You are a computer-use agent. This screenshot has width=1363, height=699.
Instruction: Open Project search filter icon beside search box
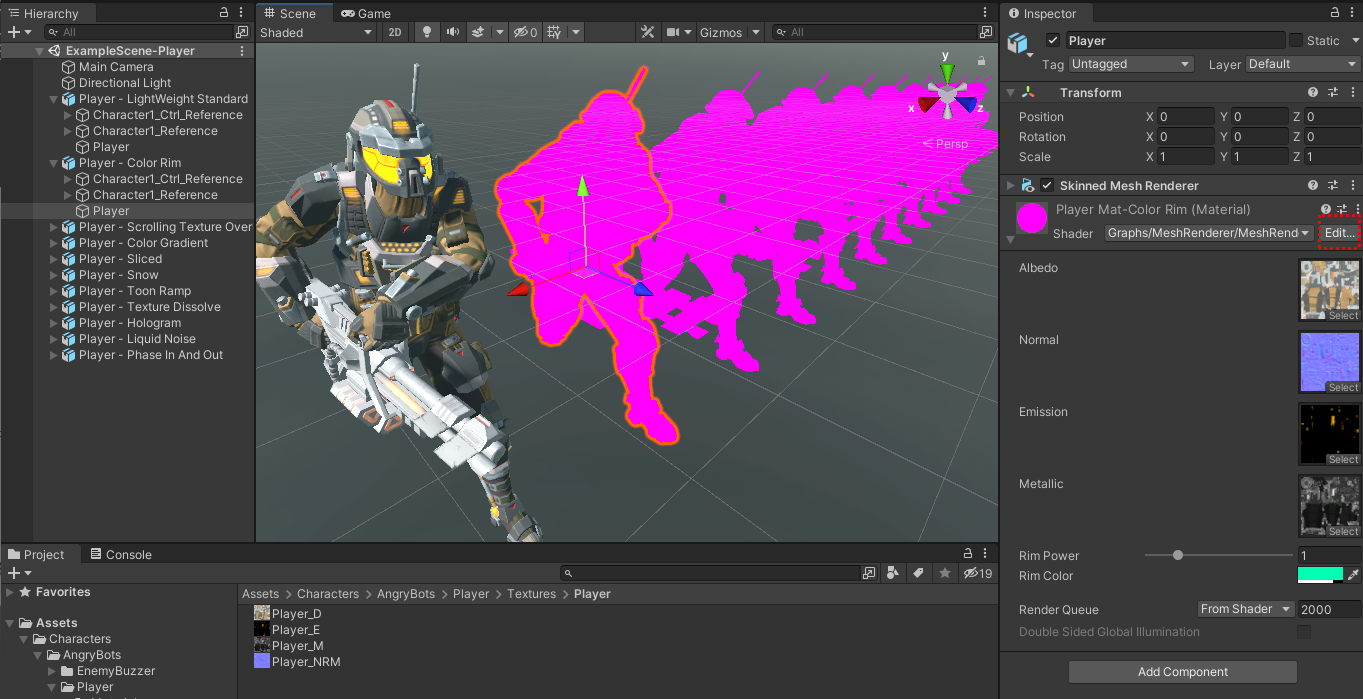pos(869,573)
